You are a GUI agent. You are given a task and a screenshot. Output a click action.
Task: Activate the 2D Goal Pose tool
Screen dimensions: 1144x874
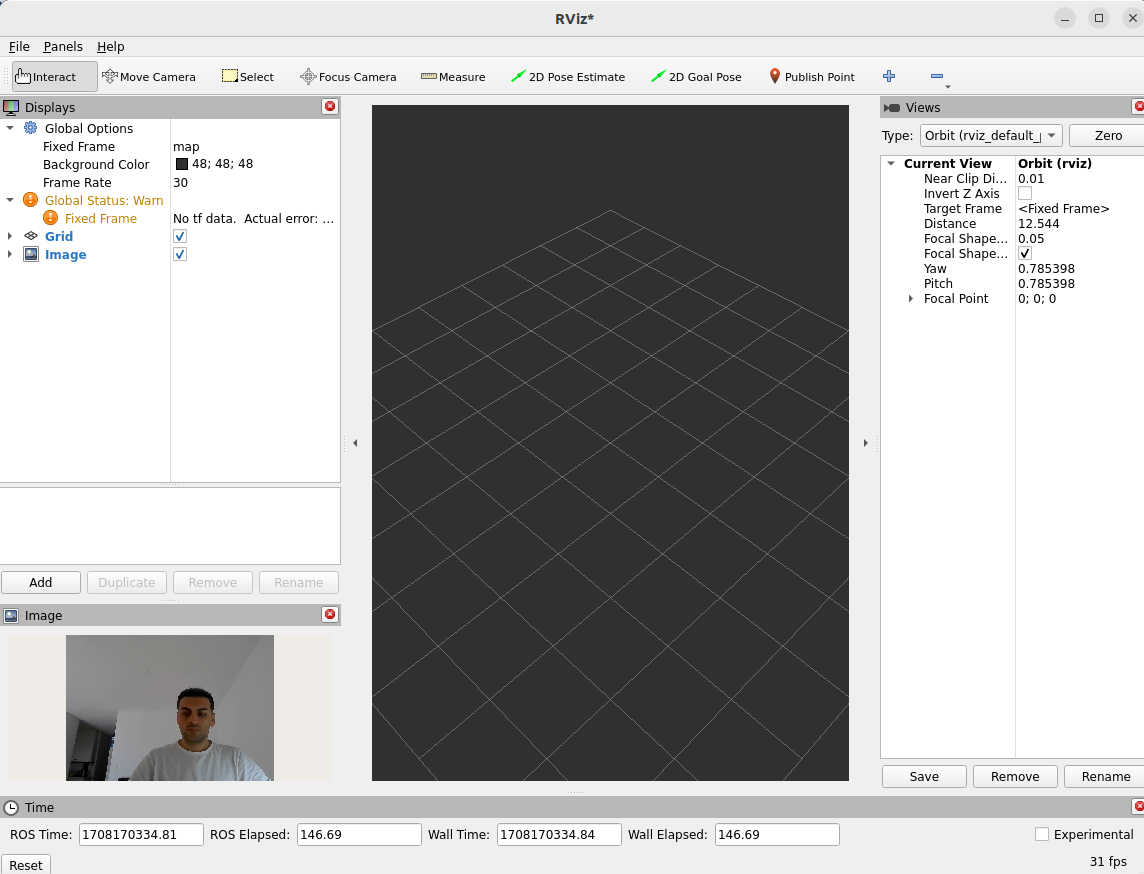696,77
